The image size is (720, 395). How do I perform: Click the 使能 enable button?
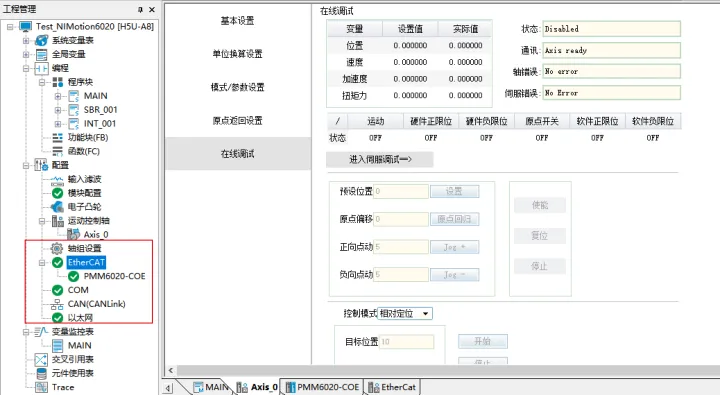[540, 205]
